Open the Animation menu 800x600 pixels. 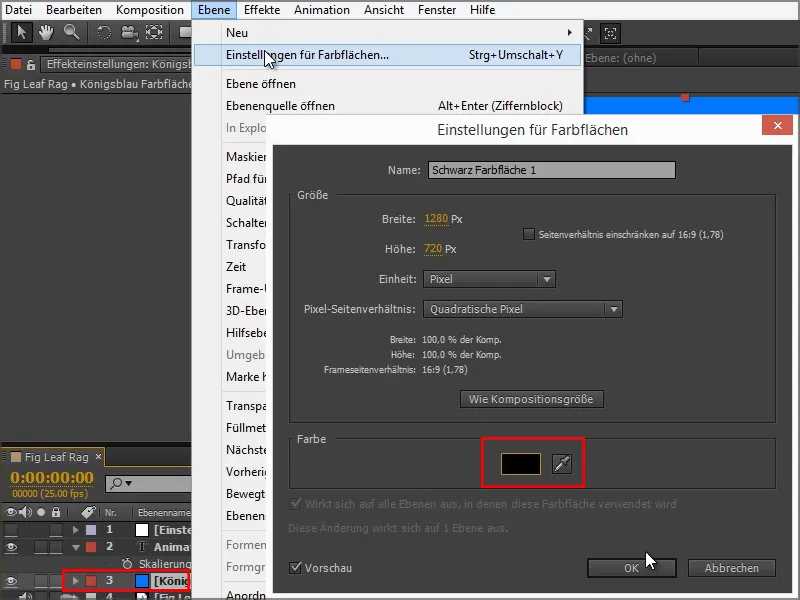322,10
